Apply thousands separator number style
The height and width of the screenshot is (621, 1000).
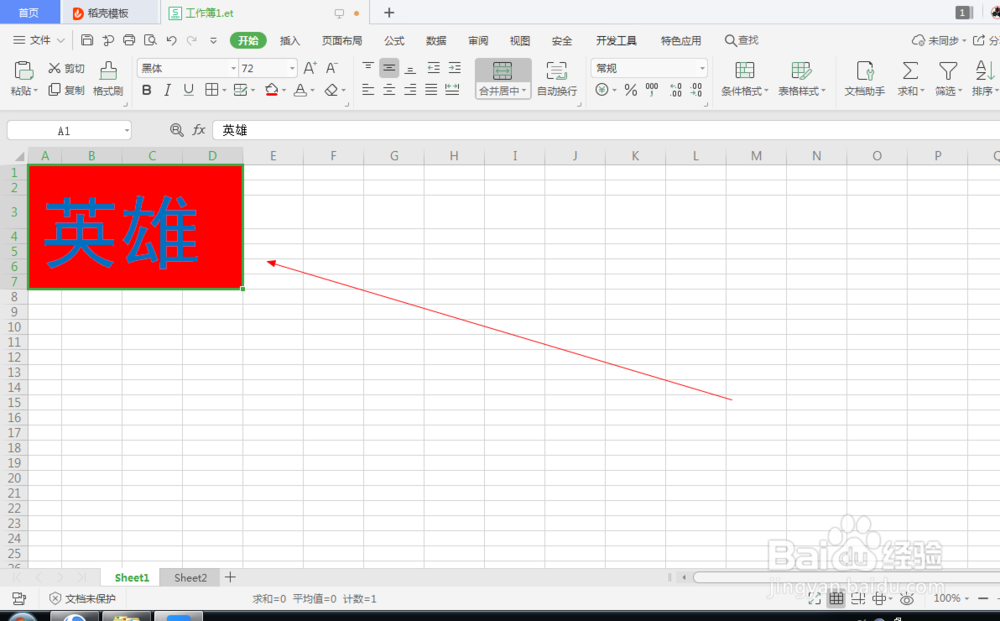[x=652, y=90]
